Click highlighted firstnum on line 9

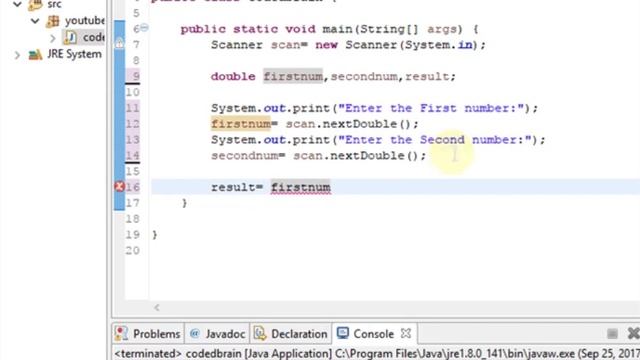pos(293,76)
